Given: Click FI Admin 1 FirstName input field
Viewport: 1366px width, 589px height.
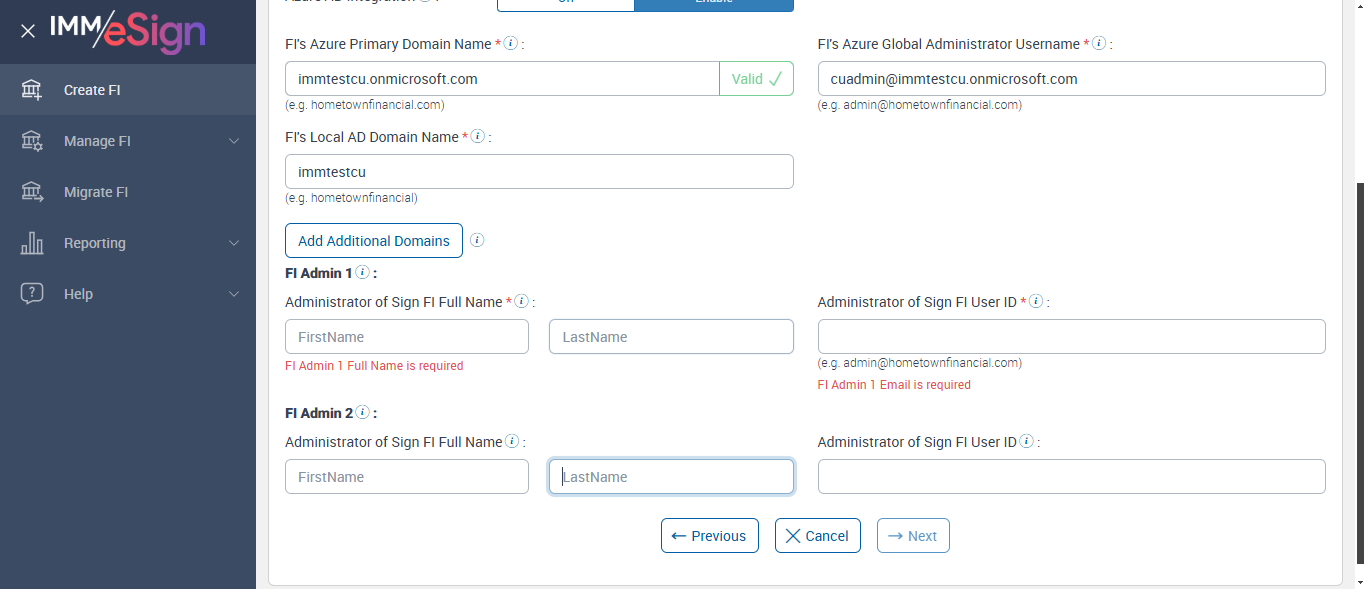Looking at the screenshot, I should click(x=406, y=337).
